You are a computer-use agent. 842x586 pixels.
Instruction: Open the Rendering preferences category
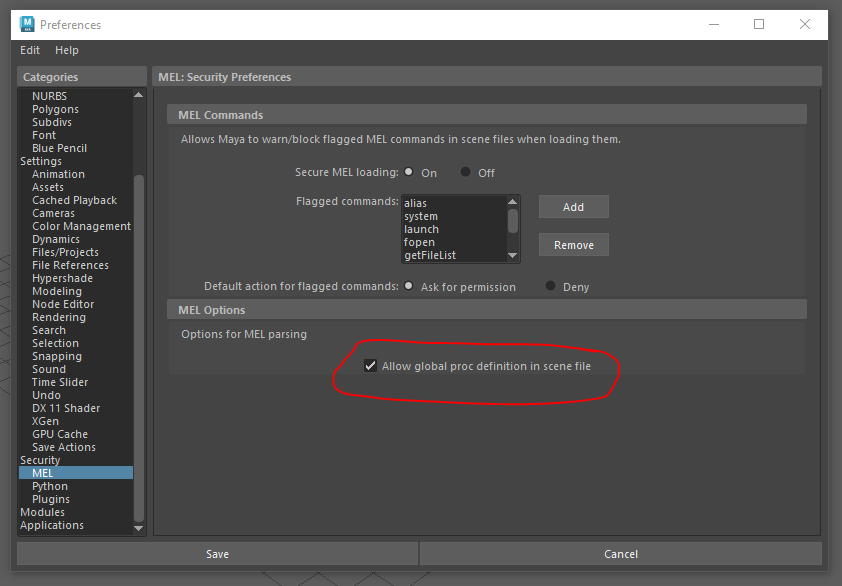[59, 316]
